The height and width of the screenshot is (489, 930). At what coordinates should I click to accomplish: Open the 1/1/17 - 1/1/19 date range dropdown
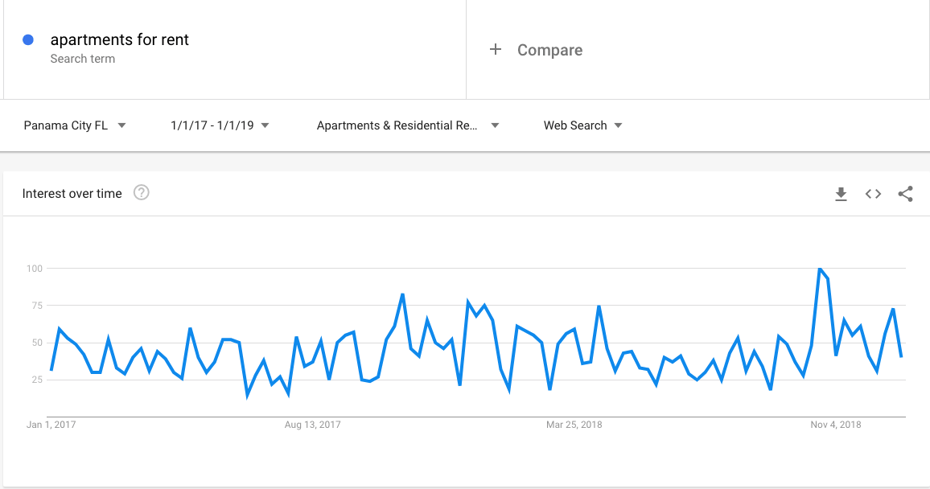click(x=219, y=125)
